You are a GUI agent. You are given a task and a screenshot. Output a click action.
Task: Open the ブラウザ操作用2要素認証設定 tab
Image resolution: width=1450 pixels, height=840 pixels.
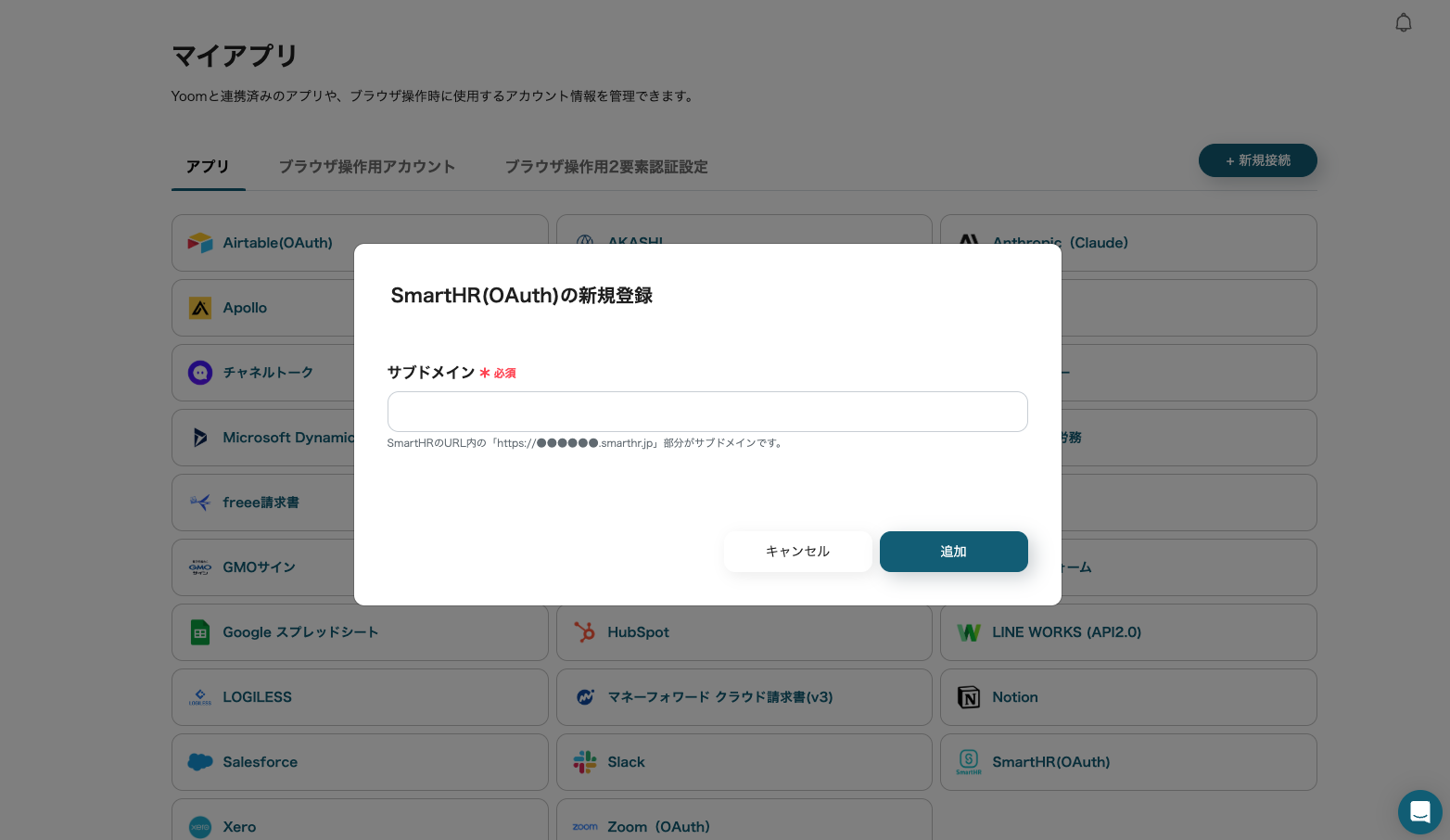click(x=606, y=167)
